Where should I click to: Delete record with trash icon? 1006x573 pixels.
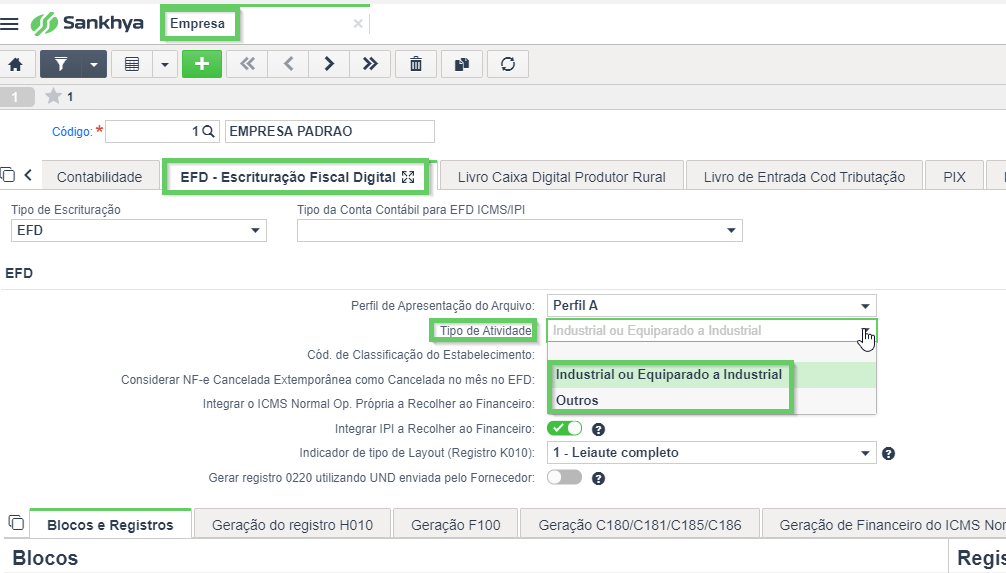[416, 64]
